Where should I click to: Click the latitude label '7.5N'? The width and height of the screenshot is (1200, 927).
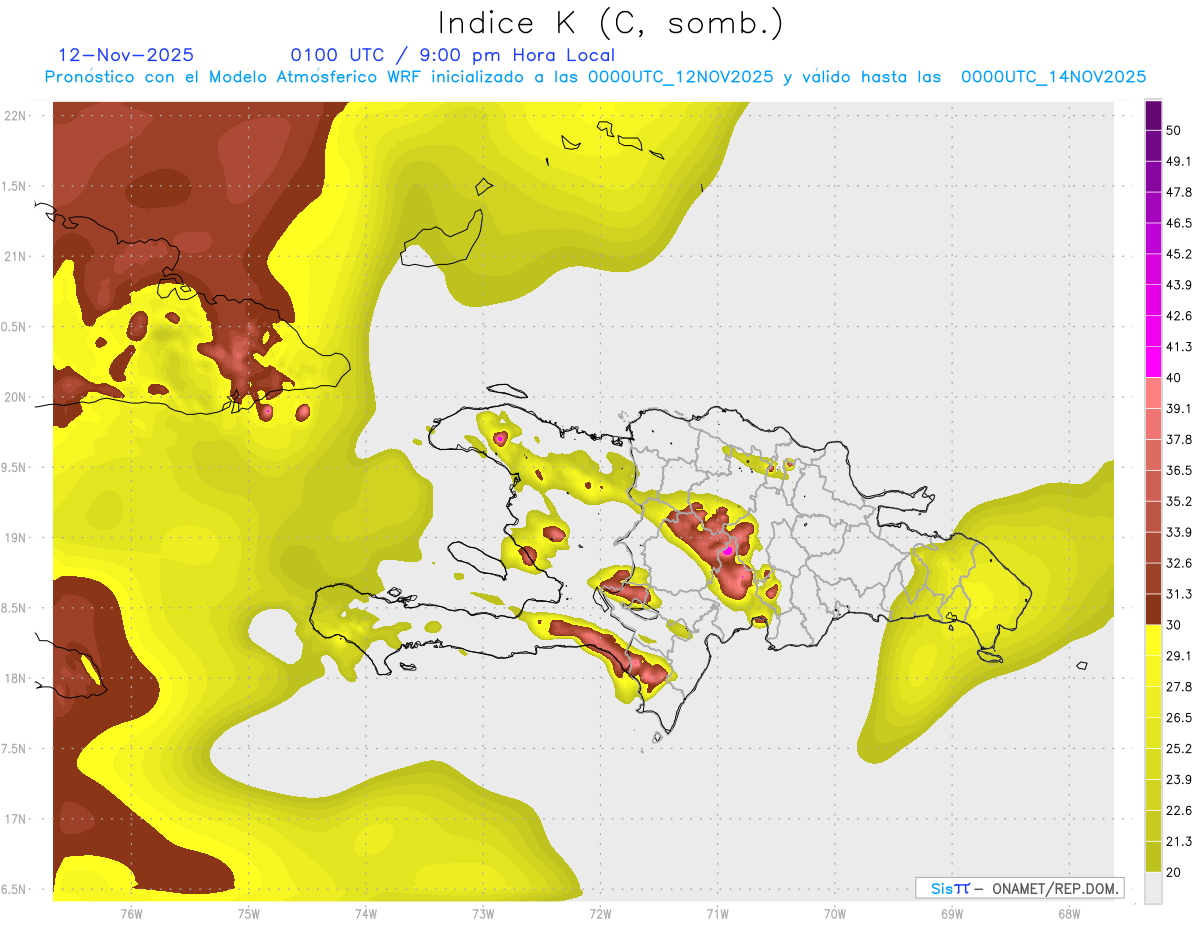click(x=14, y=749)
